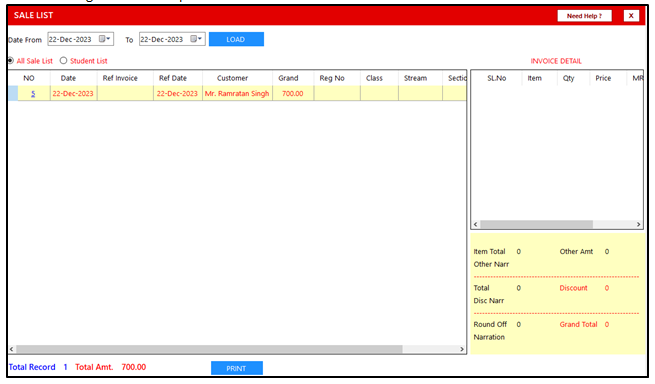Click the Grand Total label
The image size is (655, 384).
point(579,324)
